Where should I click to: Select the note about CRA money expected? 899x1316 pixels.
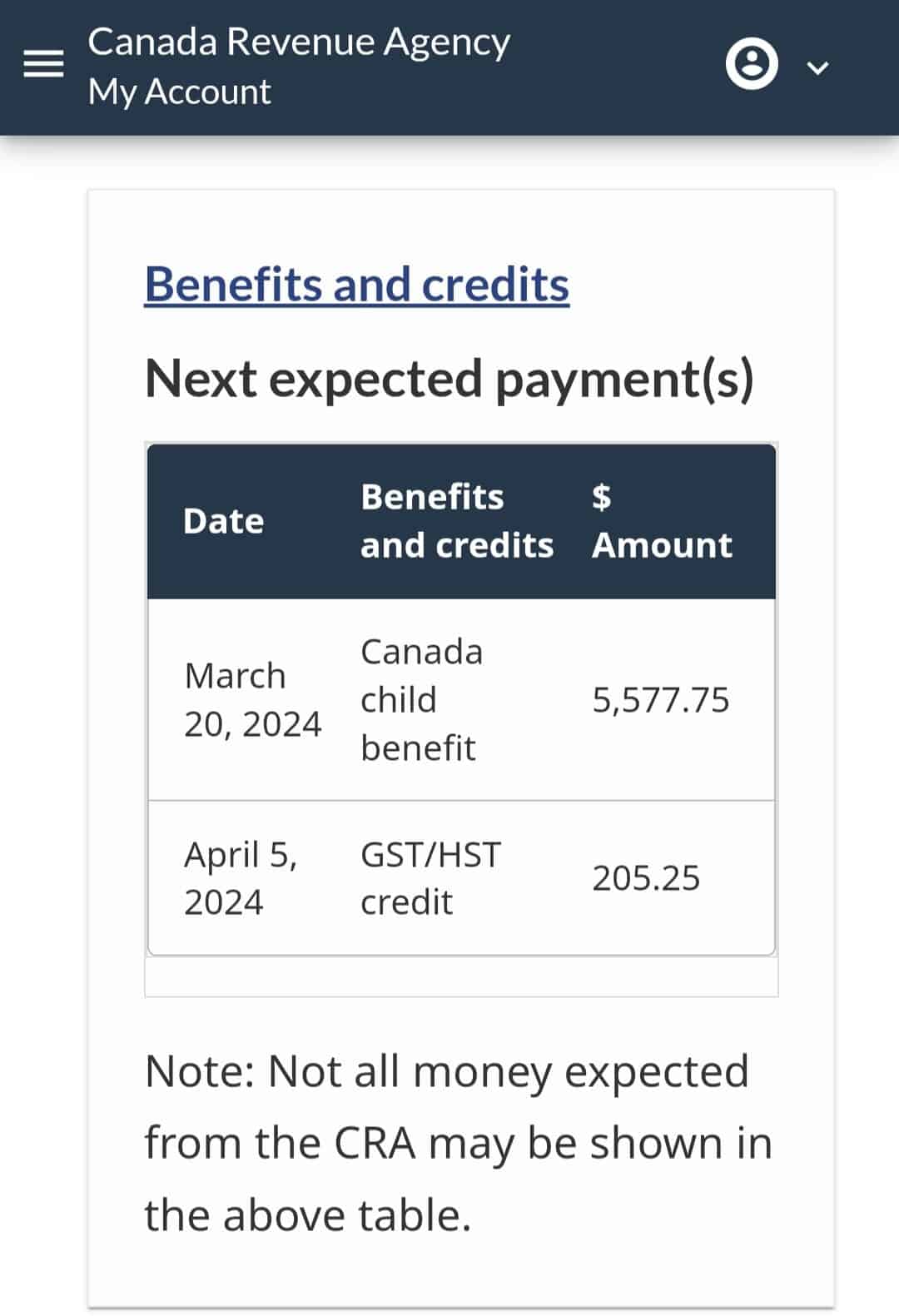[458, 1143]
